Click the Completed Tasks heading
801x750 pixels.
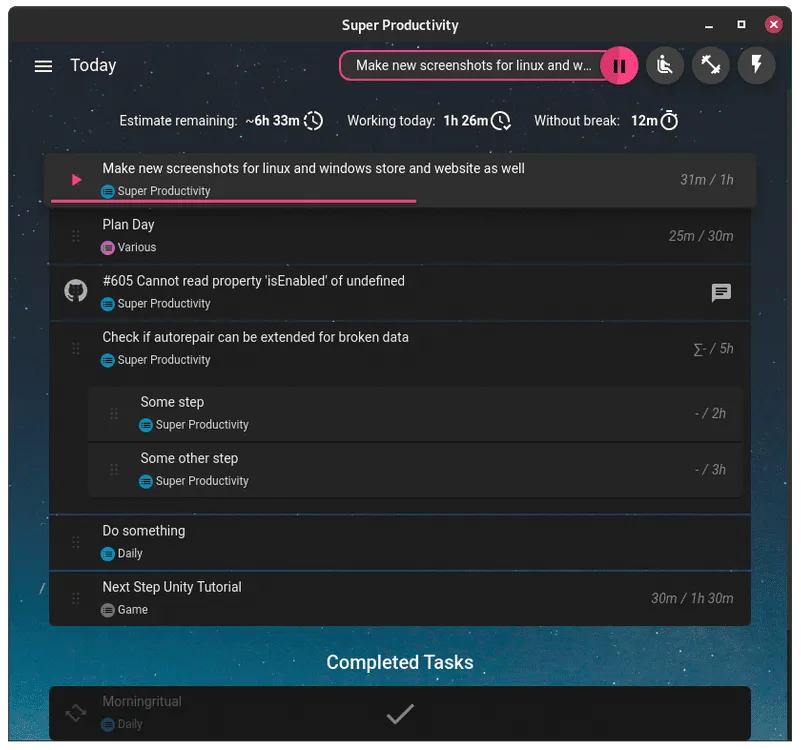[400, 663]
